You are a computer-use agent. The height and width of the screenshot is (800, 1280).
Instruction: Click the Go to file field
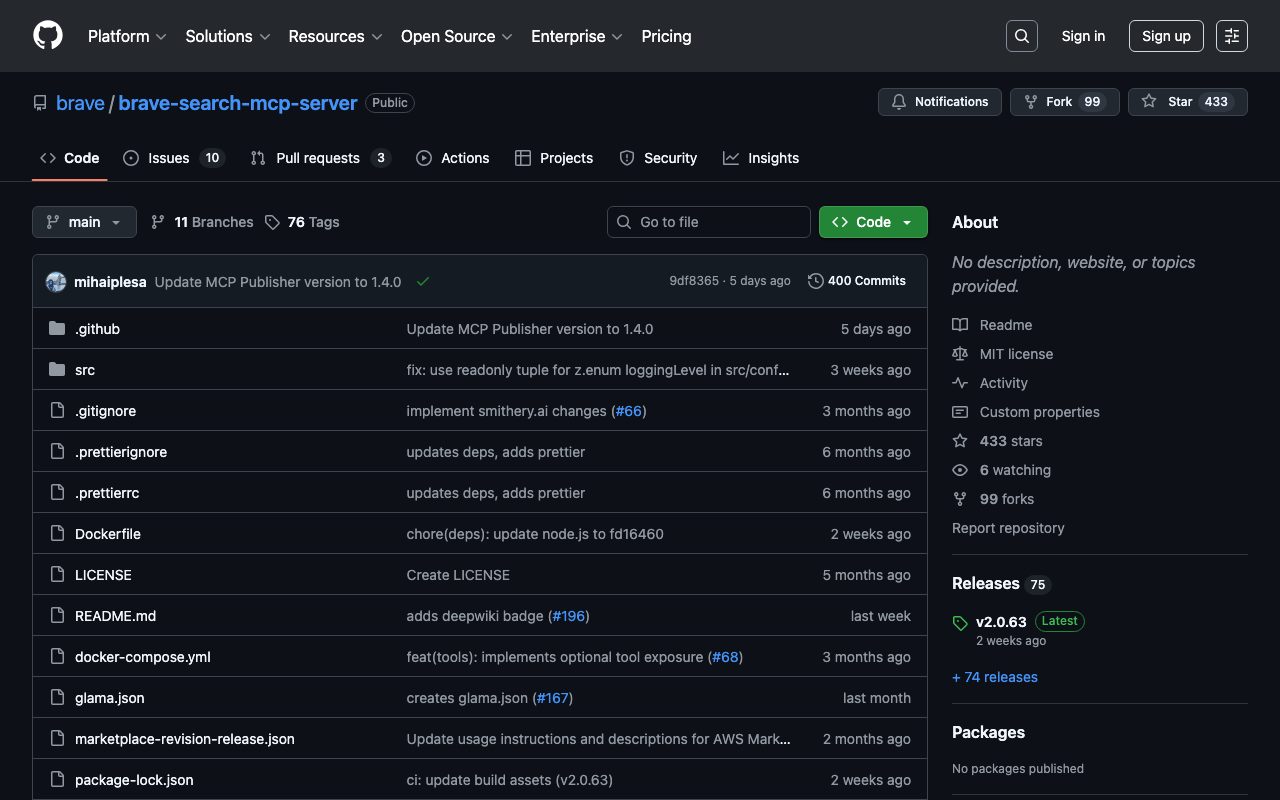(709, 222)
